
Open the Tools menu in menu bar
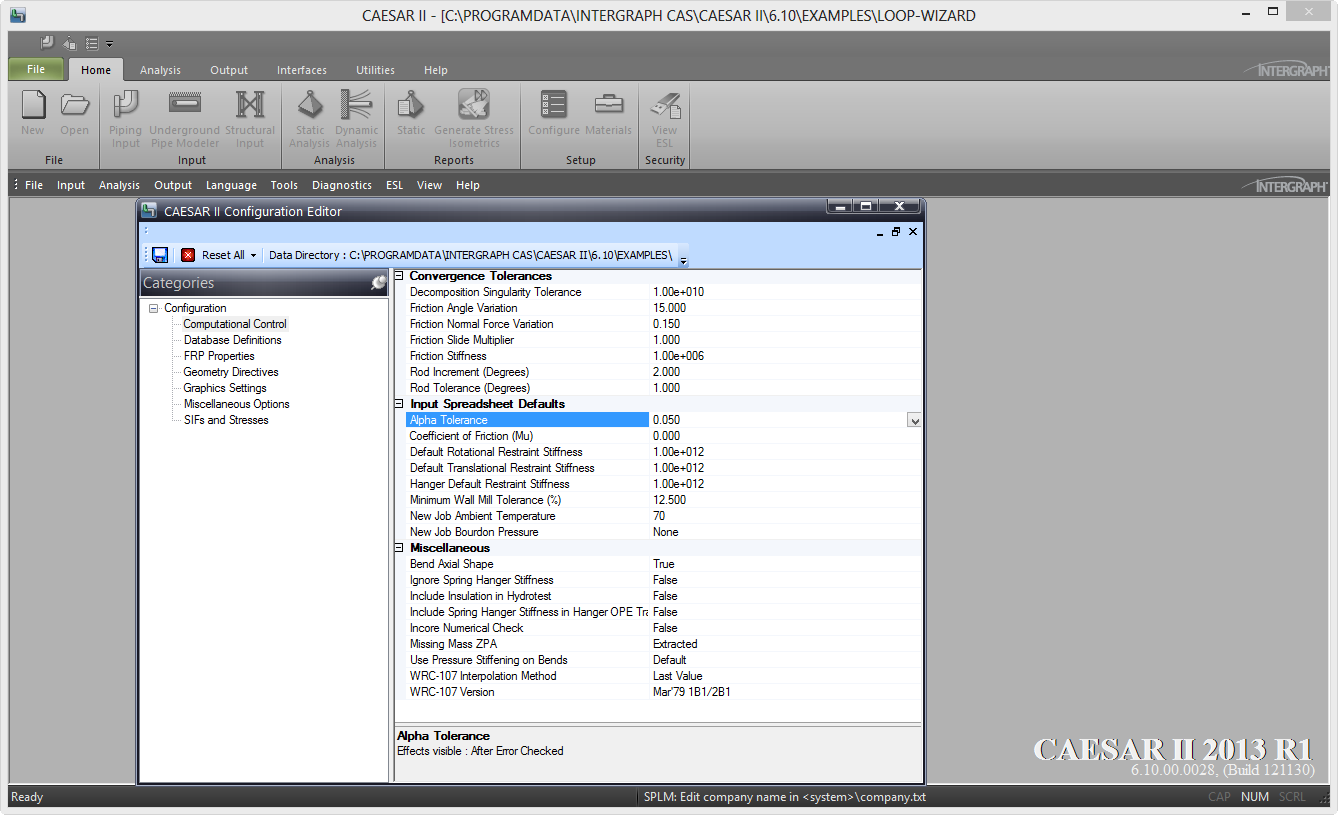click(x=284, y=185)
